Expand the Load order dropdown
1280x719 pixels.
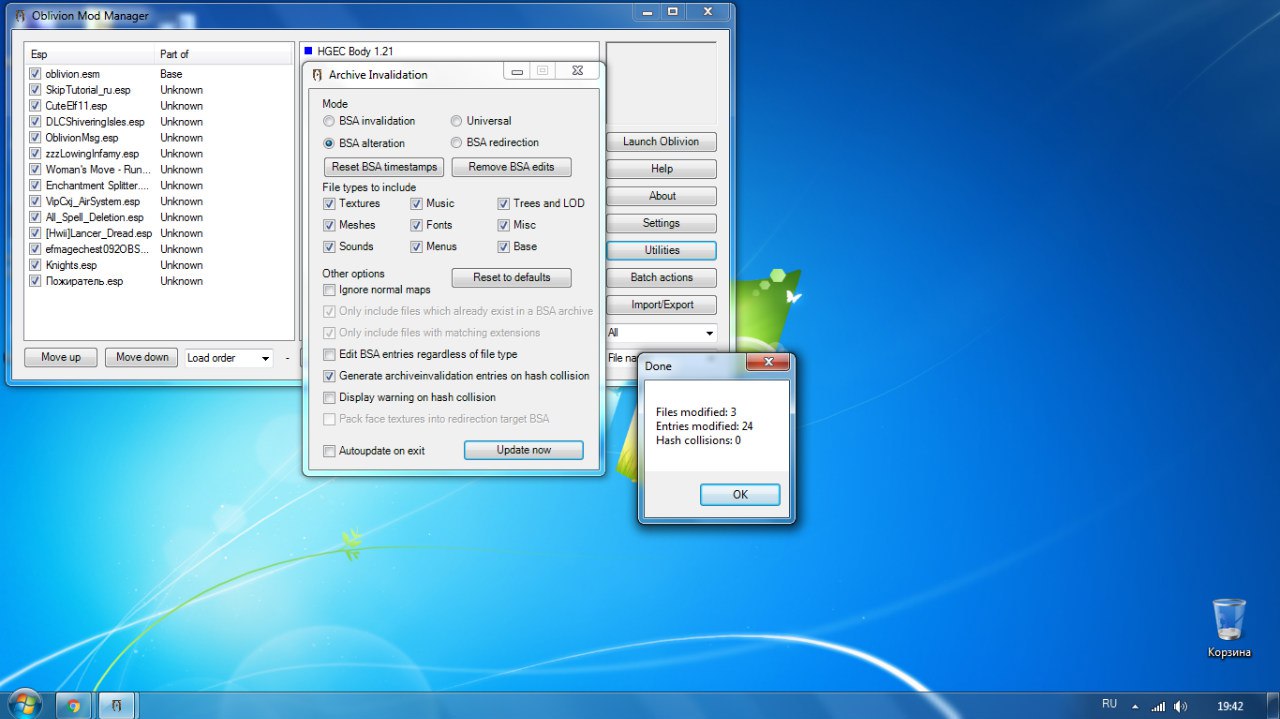point(229,358)
